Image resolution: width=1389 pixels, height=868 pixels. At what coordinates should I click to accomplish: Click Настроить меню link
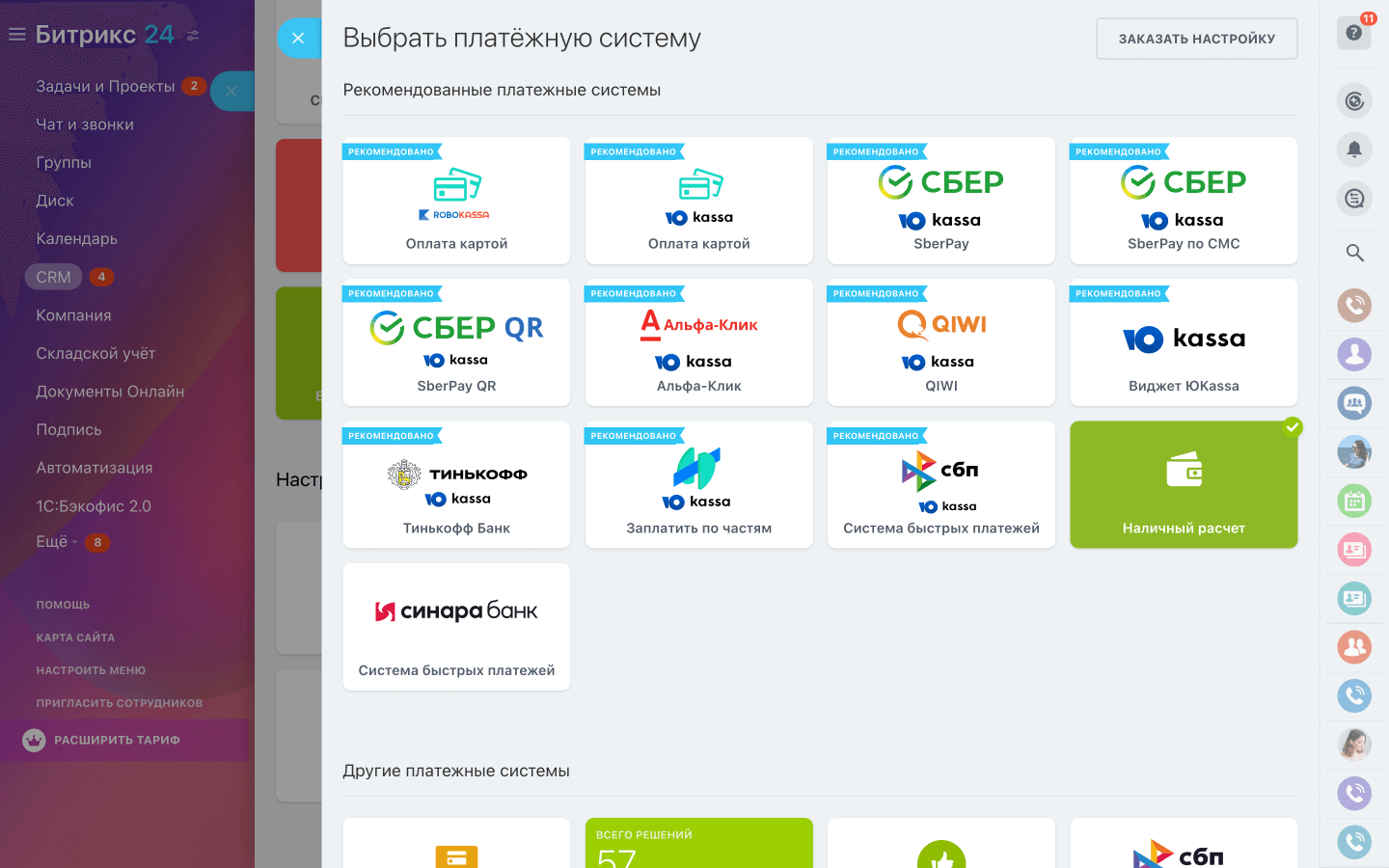tap(91, 670)
